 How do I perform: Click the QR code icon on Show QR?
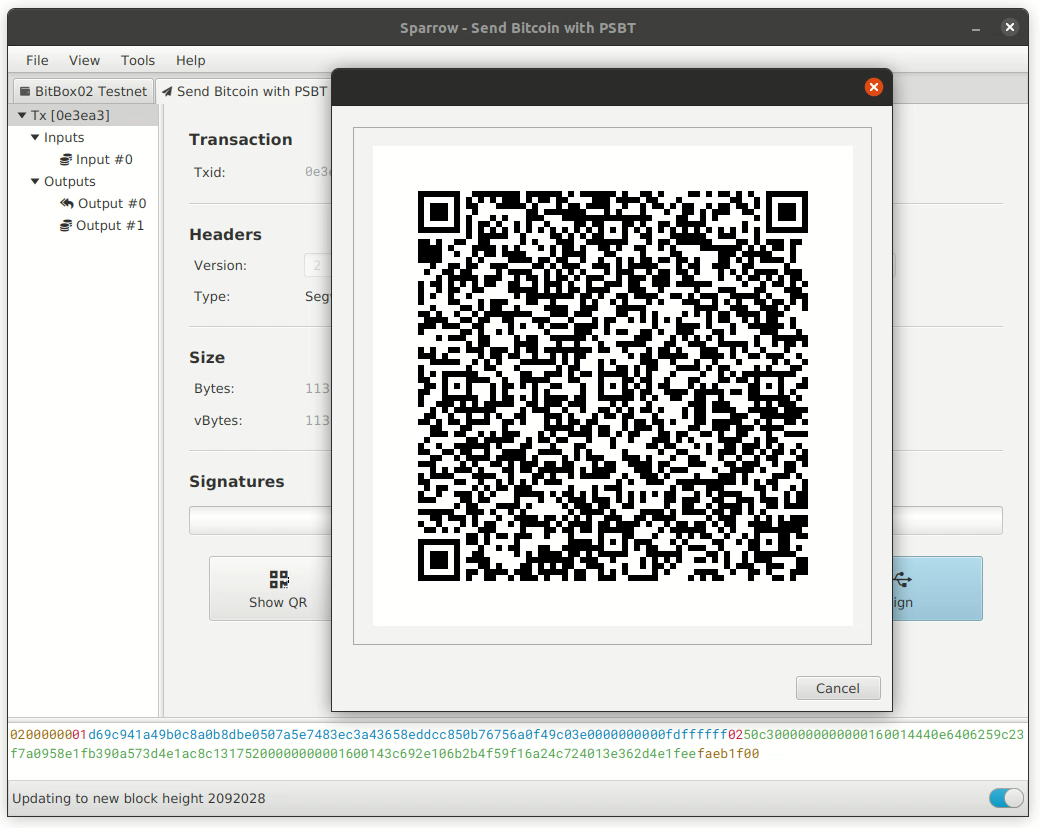tap(279, 579)
